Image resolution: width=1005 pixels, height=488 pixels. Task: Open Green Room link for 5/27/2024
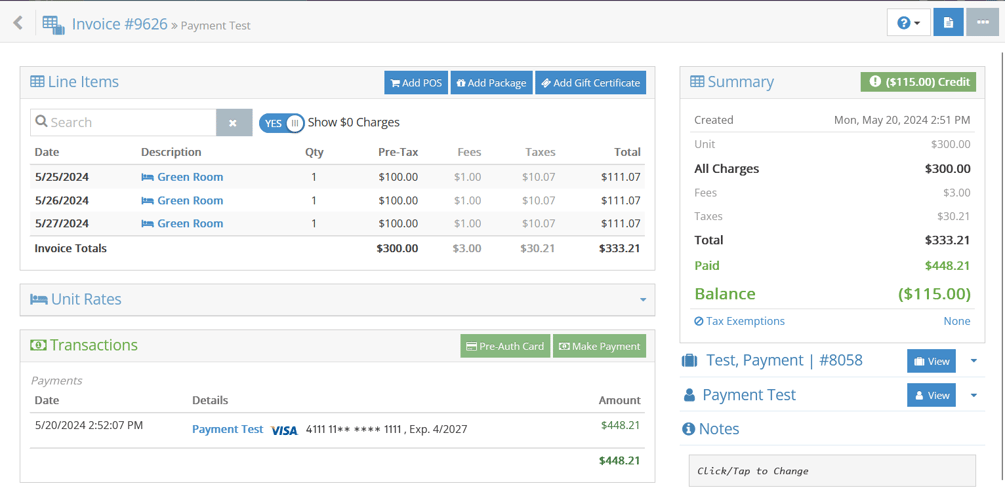pos(190,223)
